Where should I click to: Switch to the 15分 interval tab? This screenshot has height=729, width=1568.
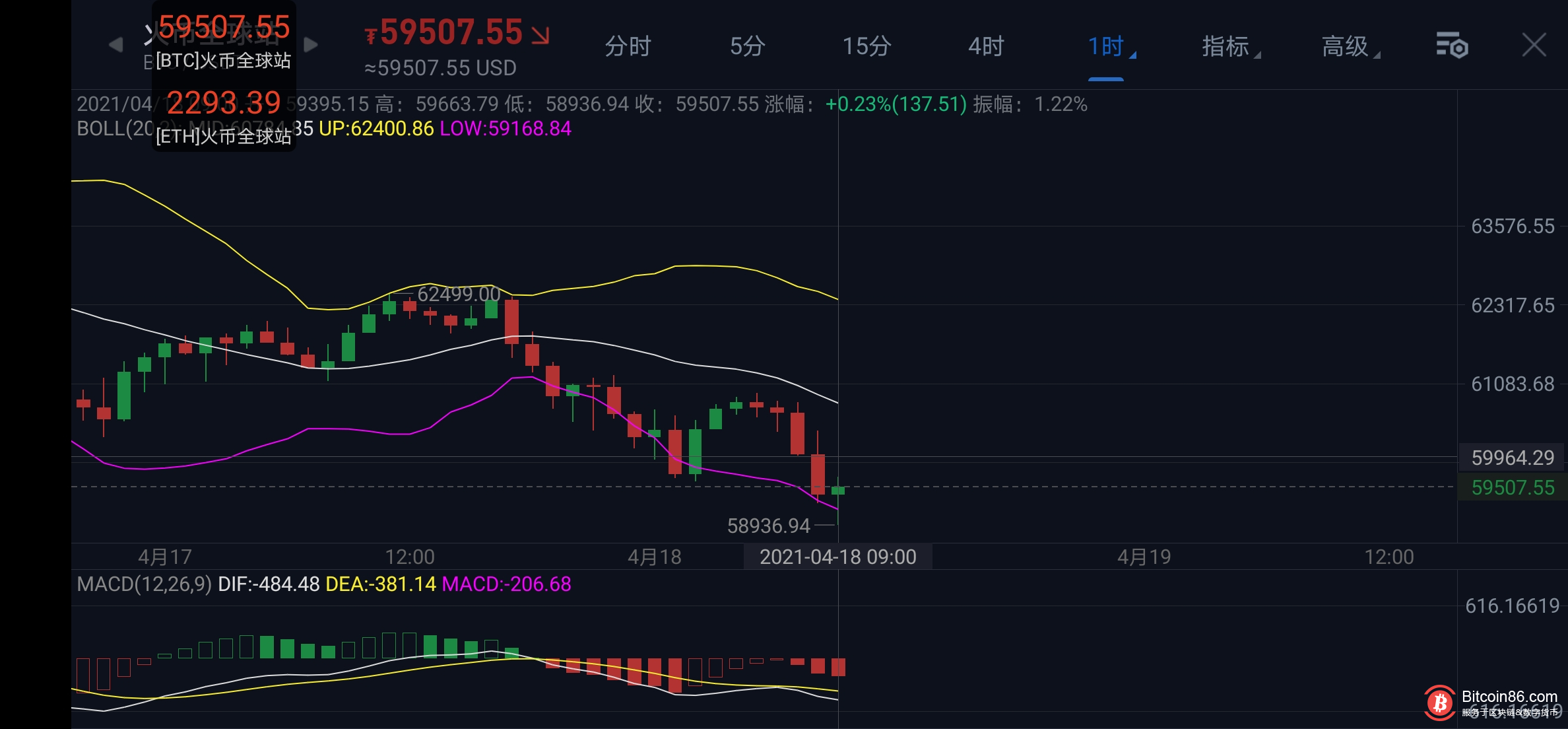point(866,46)
